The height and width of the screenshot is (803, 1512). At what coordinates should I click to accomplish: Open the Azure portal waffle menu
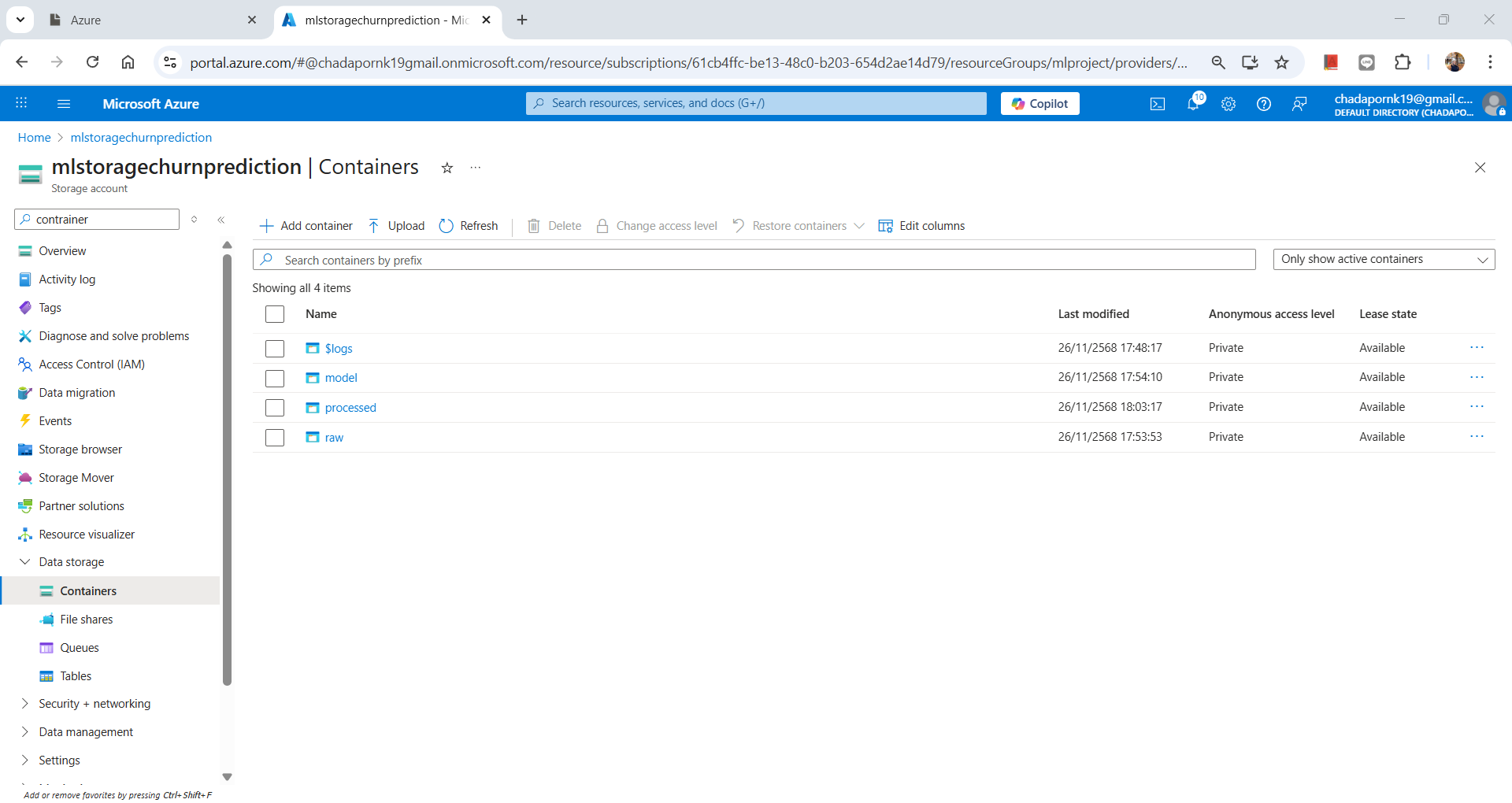coord(21,103)
